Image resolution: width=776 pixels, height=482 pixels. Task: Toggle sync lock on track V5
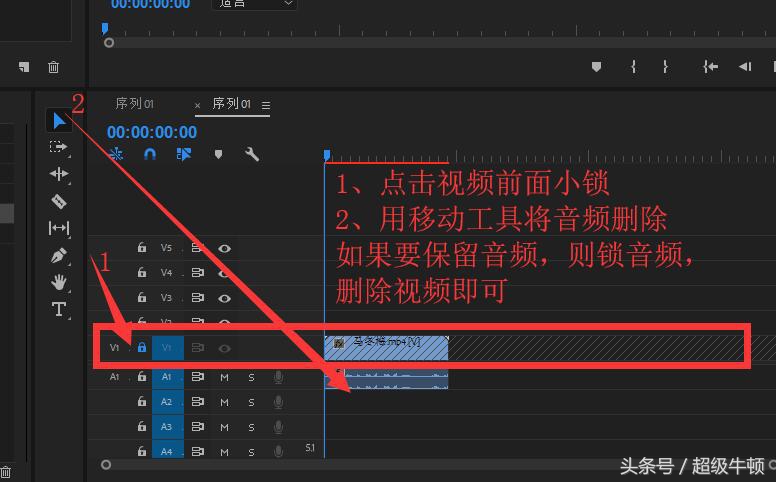tap(197, 247)
